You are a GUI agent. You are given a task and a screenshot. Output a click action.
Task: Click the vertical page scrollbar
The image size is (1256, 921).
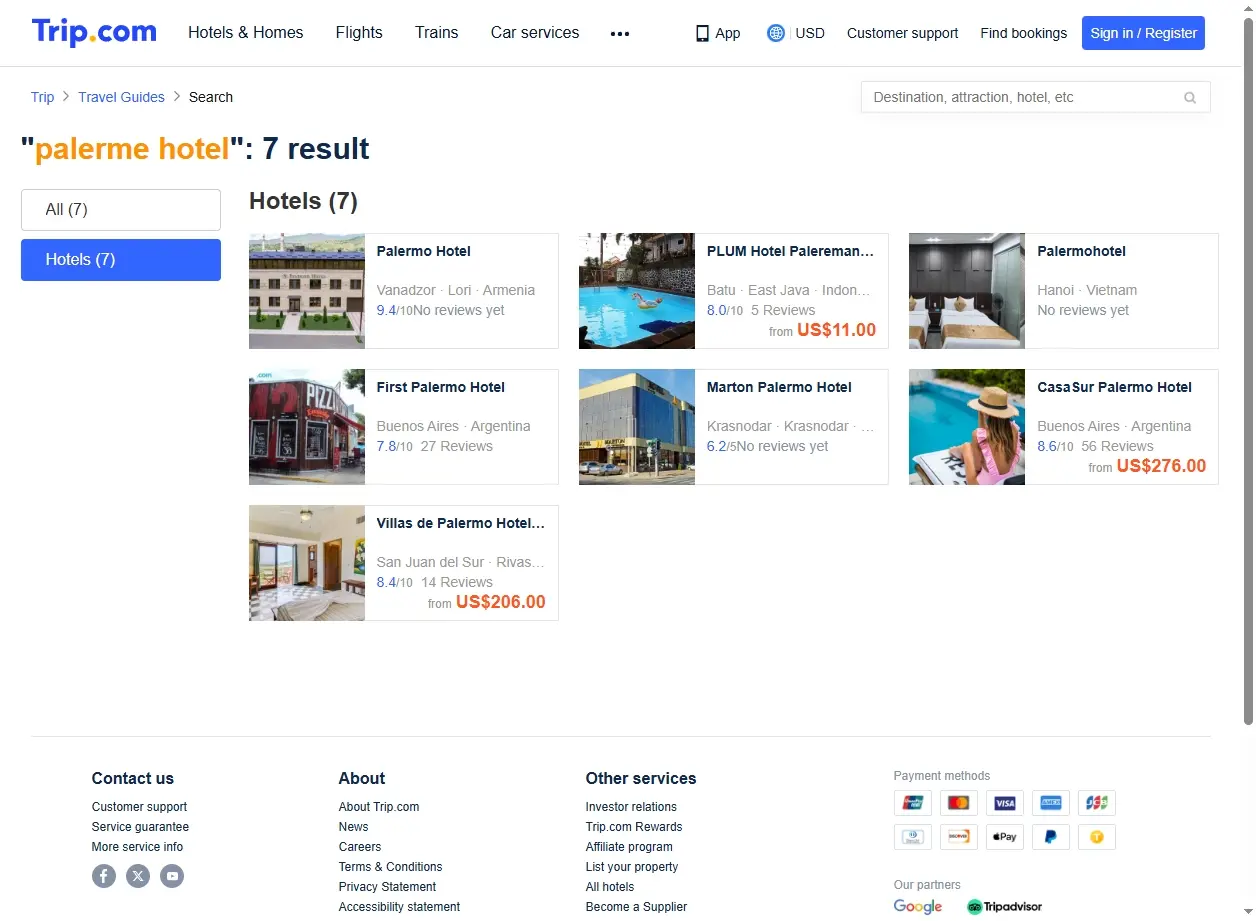pos(1248,370)
